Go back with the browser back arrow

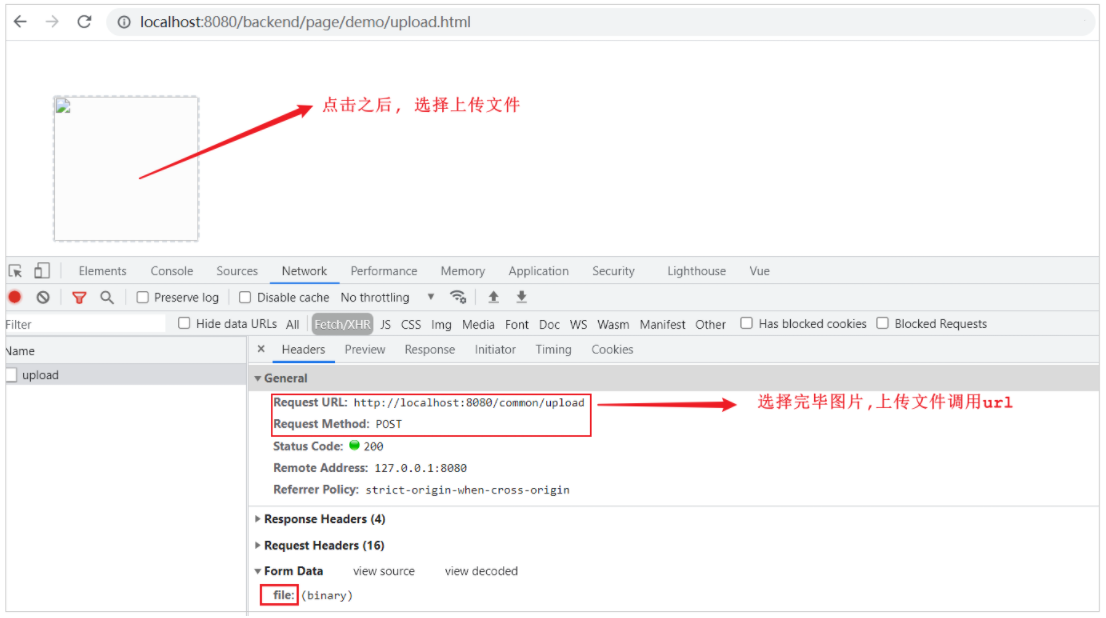(20, 22)
